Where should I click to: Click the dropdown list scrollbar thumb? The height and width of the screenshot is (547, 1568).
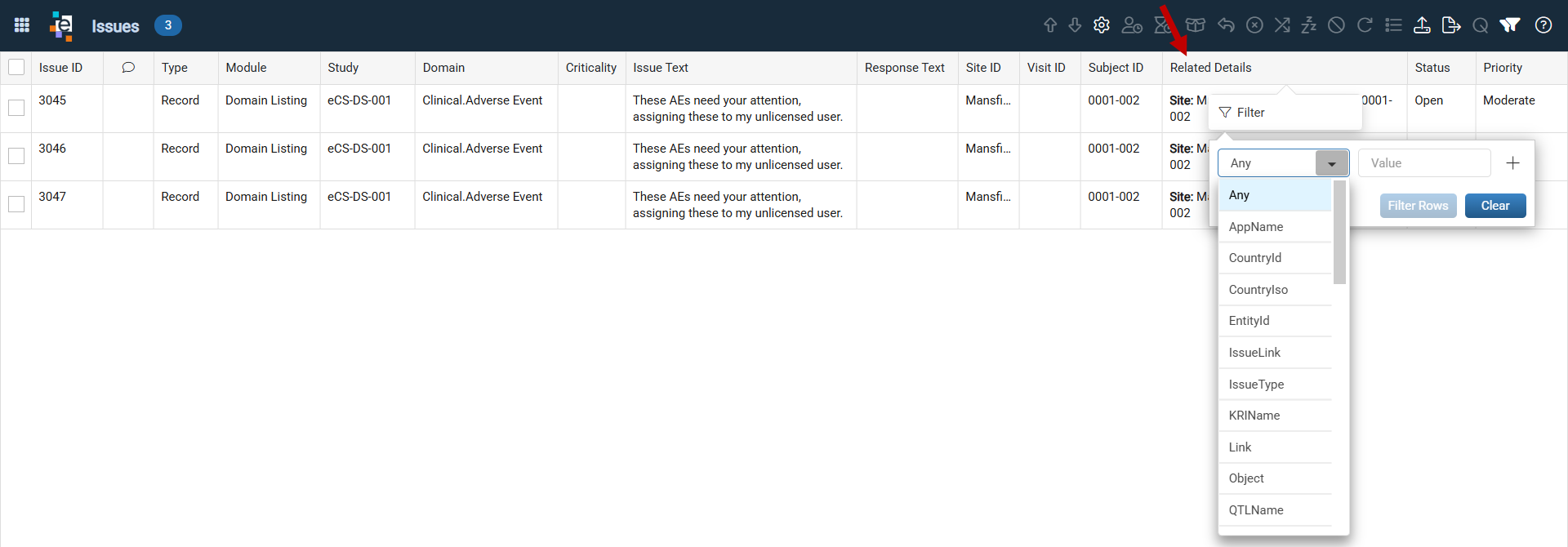coord(1339,232)
